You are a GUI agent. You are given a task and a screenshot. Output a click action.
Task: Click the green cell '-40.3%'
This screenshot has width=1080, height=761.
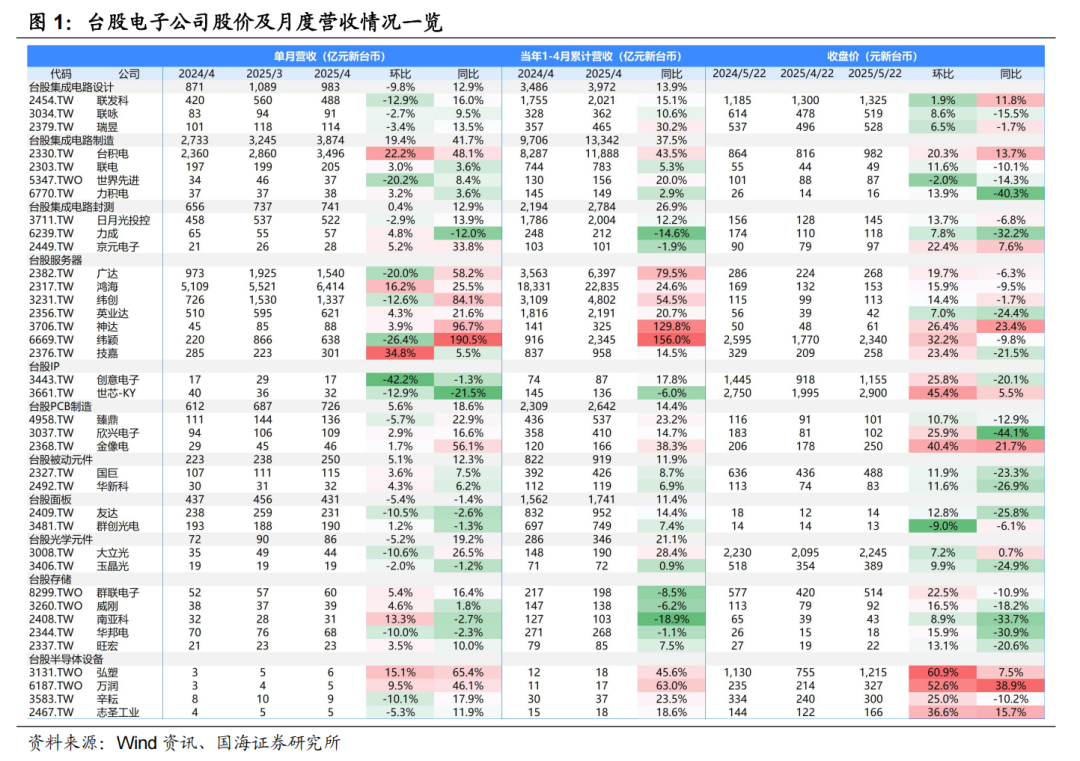pos(1010,194)
